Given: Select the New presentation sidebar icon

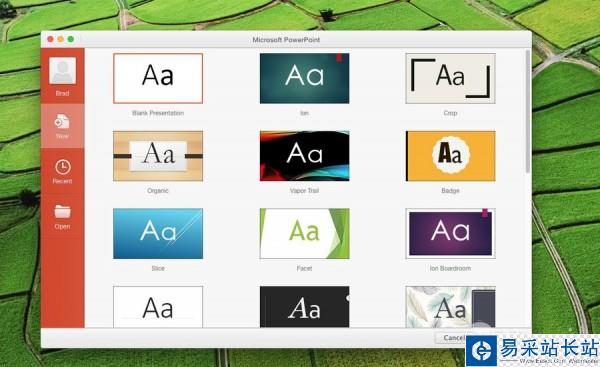Looking at the screenshot, I should [x=62, y=122].
